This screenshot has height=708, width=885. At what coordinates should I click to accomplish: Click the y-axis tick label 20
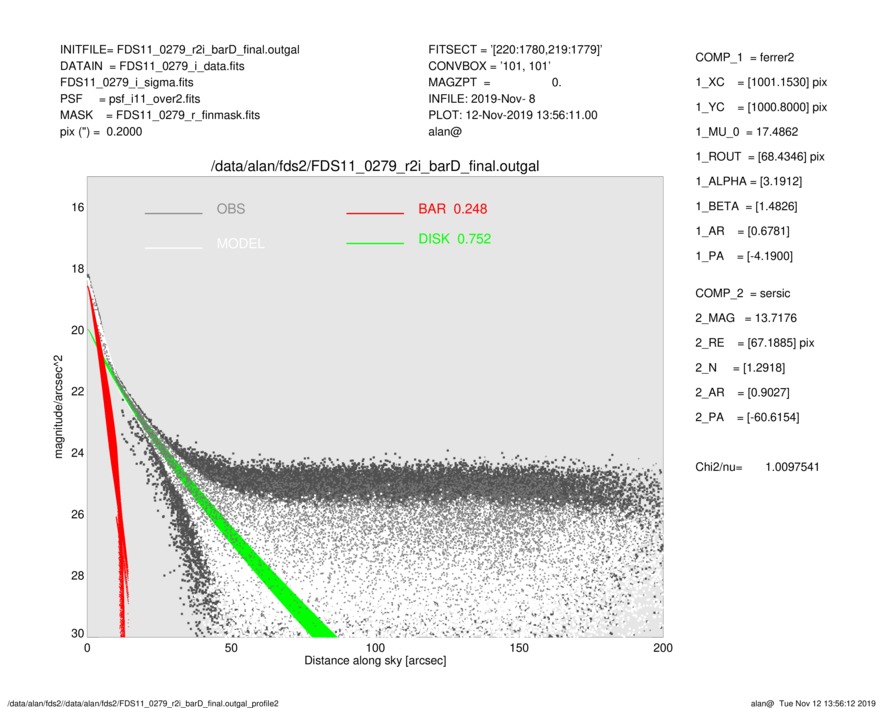point(78,331)
